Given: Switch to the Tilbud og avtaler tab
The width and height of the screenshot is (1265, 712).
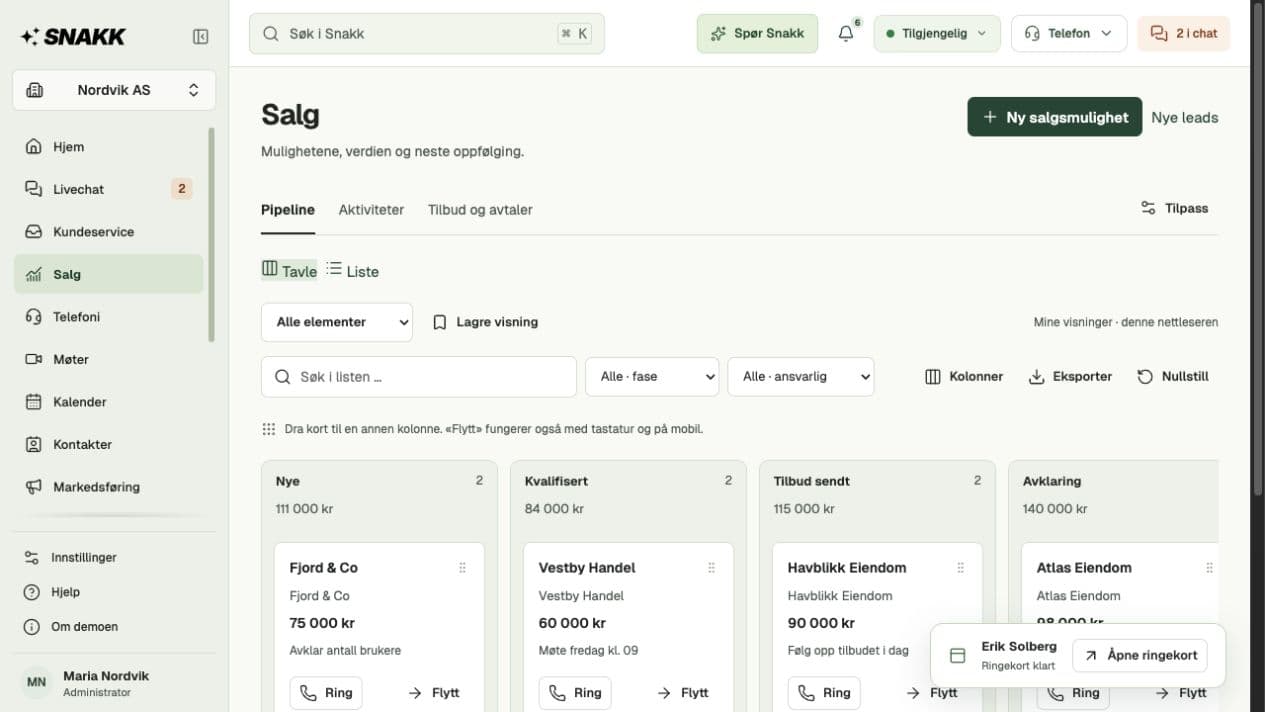Looking at the screenshot, I should tap(480, 210).
